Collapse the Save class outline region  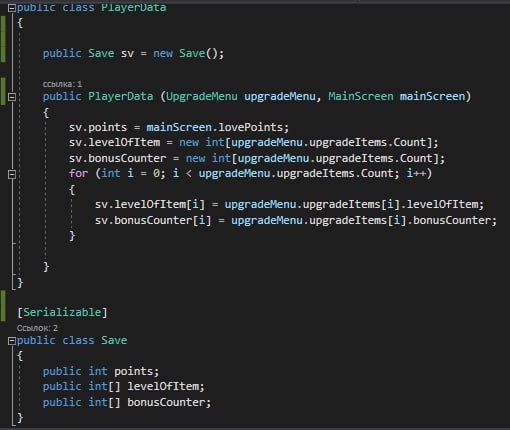[x=12, y=341]
